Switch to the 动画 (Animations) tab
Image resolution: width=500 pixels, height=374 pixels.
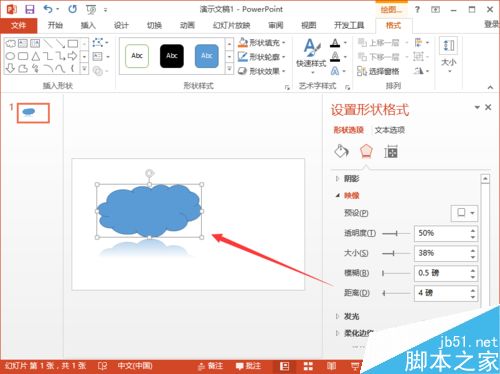187,25
